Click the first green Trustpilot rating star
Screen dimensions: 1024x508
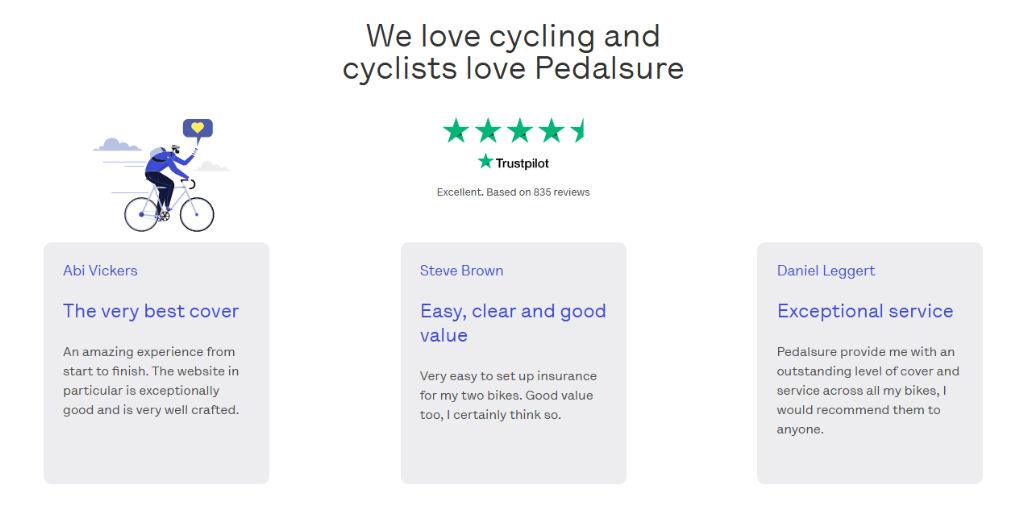click(456, 130)
